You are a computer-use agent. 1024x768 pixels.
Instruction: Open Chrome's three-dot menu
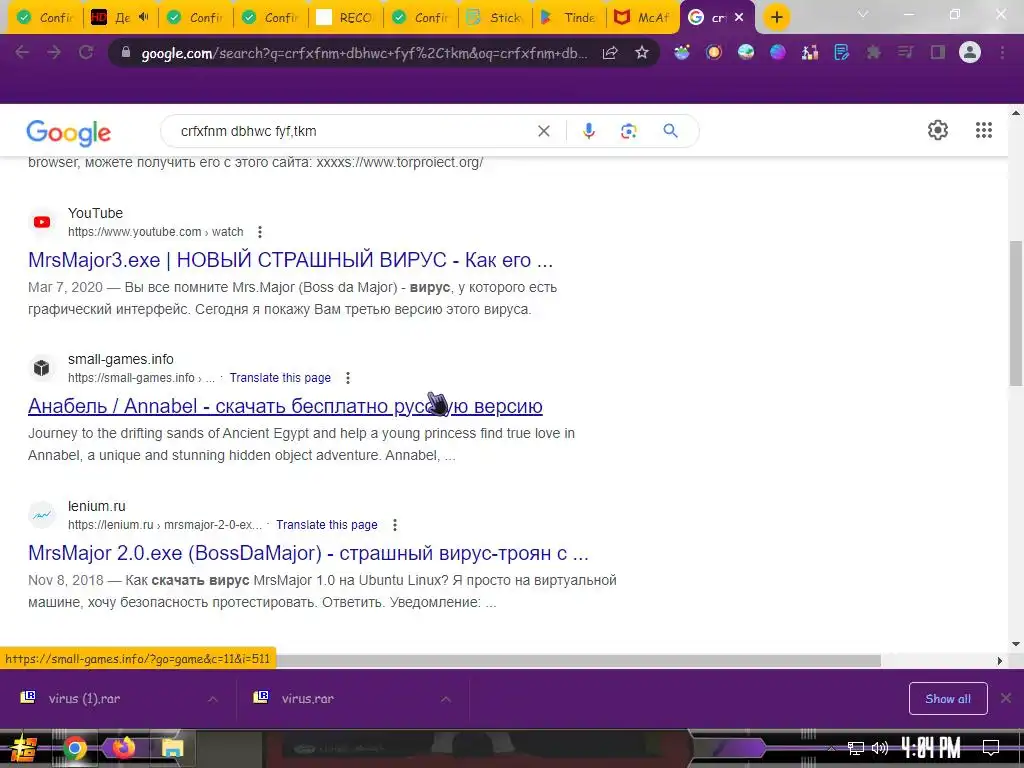pos(1002,52)
